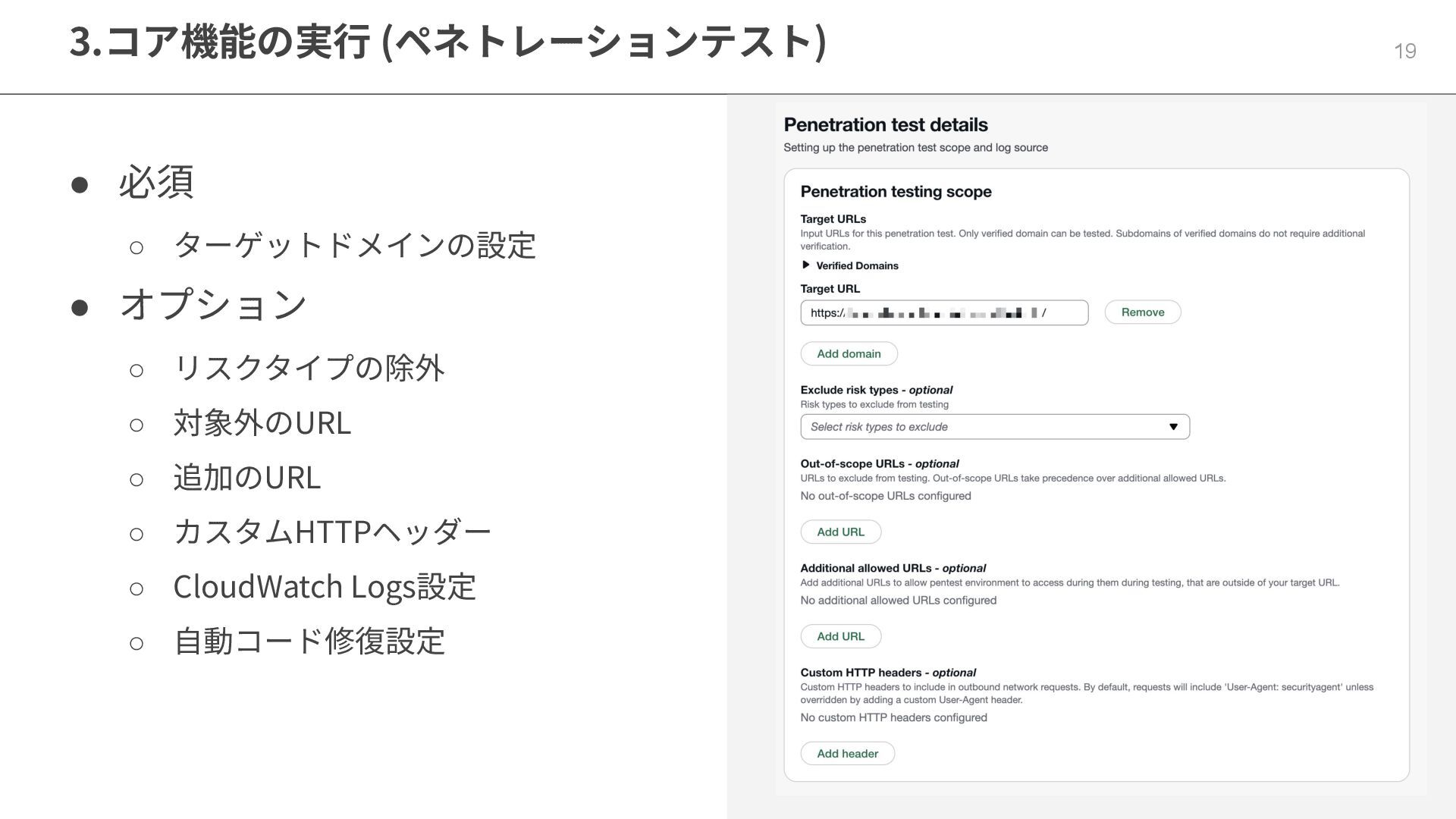Screen dimensions: 1456x819
Task: Click the Penetration test details title
Action: click(x=885, y=125)
